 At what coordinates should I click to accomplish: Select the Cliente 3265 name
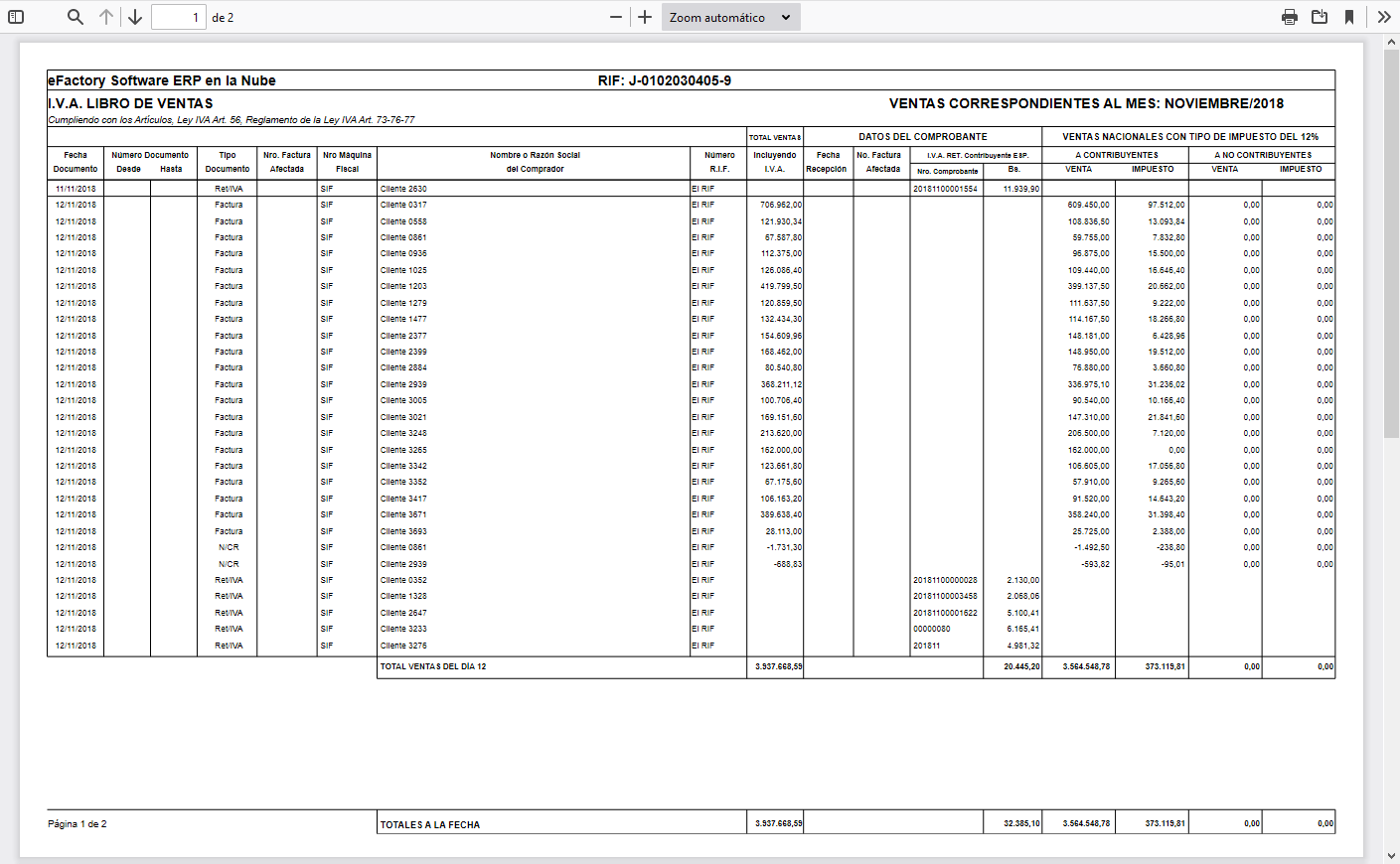pyautogui.click(x=403, y=450)
